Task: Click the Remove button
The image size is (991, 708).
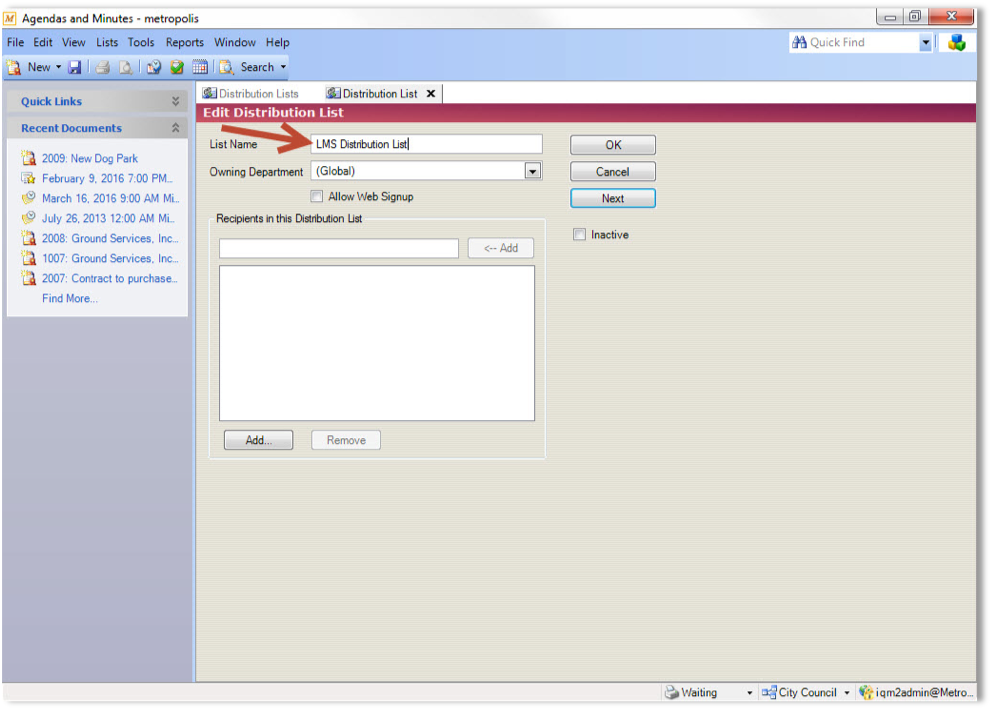Action: pyautogui.click(x=346, y=440)
